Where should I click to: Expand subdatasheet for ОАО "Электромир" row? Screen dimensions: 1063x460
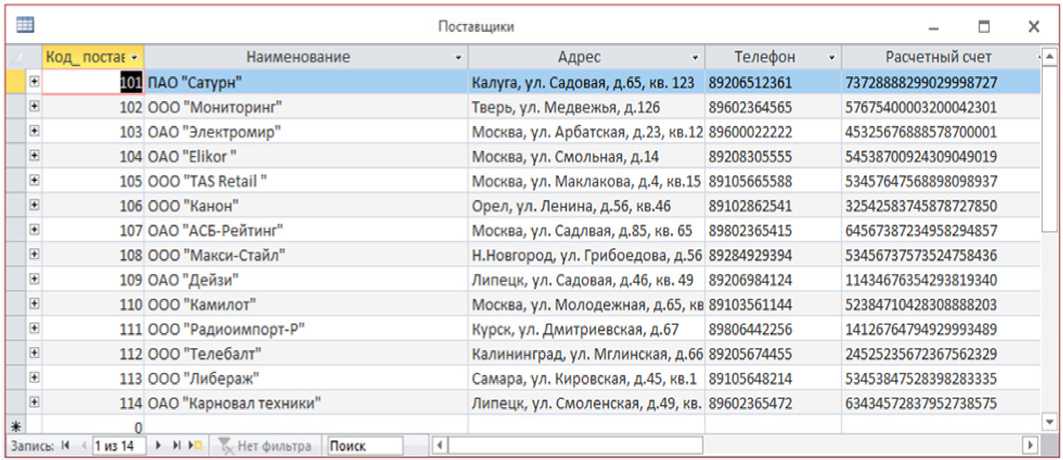(35, 131)
